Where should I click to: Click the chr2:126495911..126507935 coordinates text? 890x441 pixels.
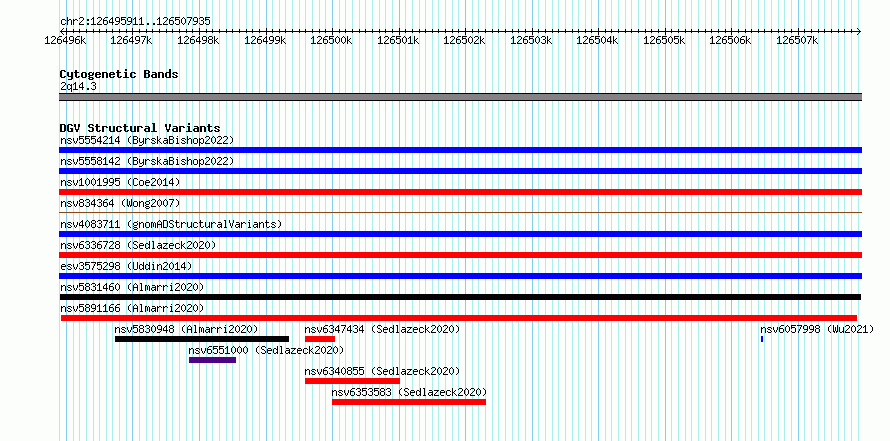coord(135,21)
